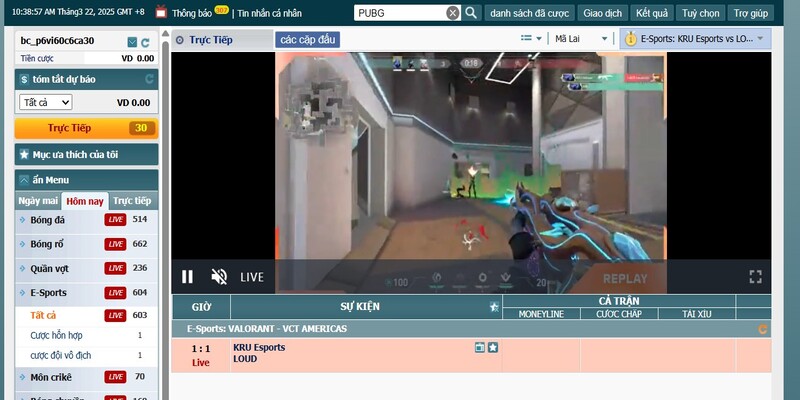800x400 pixels.
Task: Open Mục ưa thích của tôi star panel
Action: coord(86,155)
